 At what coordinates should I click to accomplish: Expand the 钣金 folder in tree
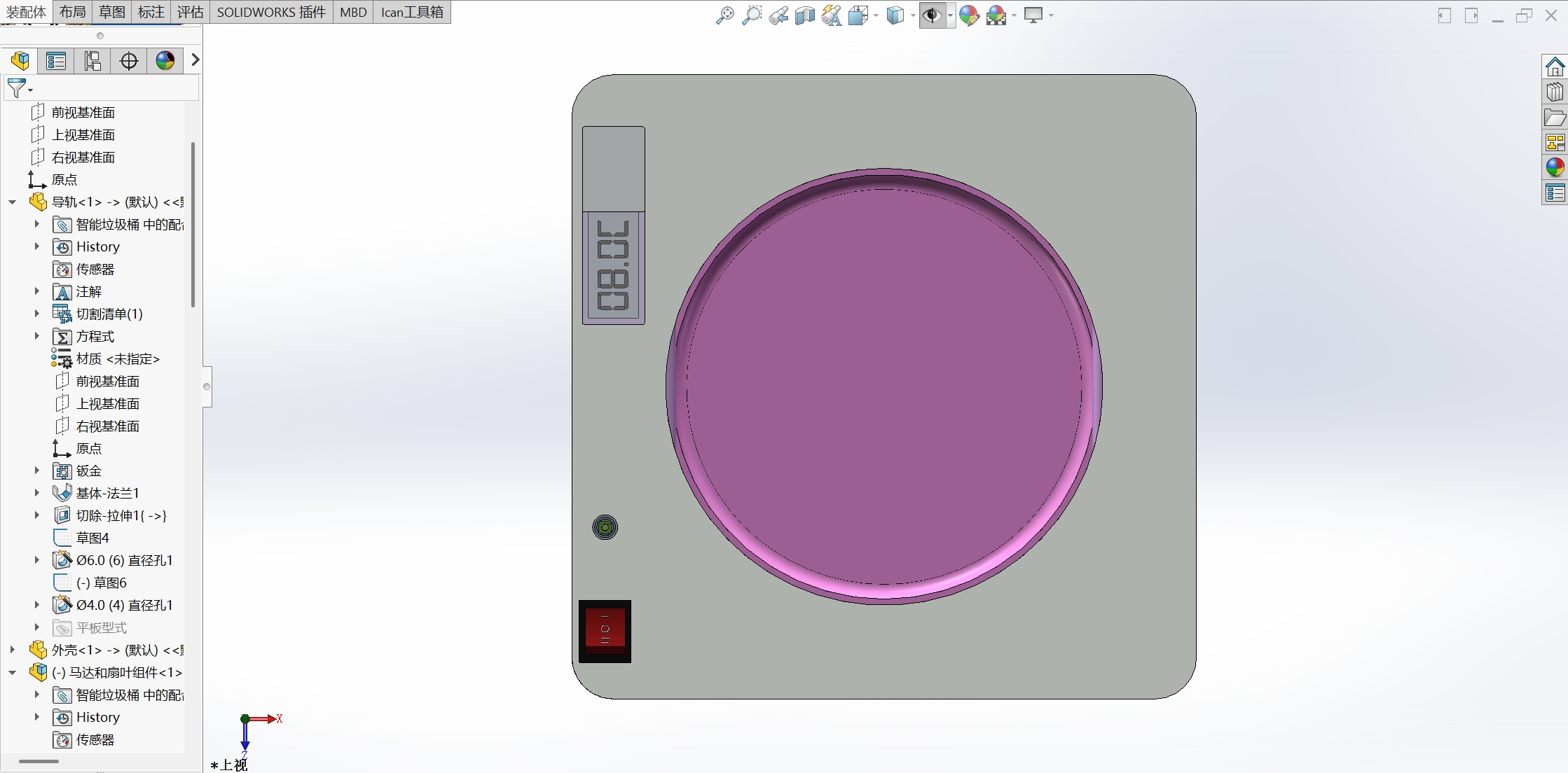[x=37, y=471]
